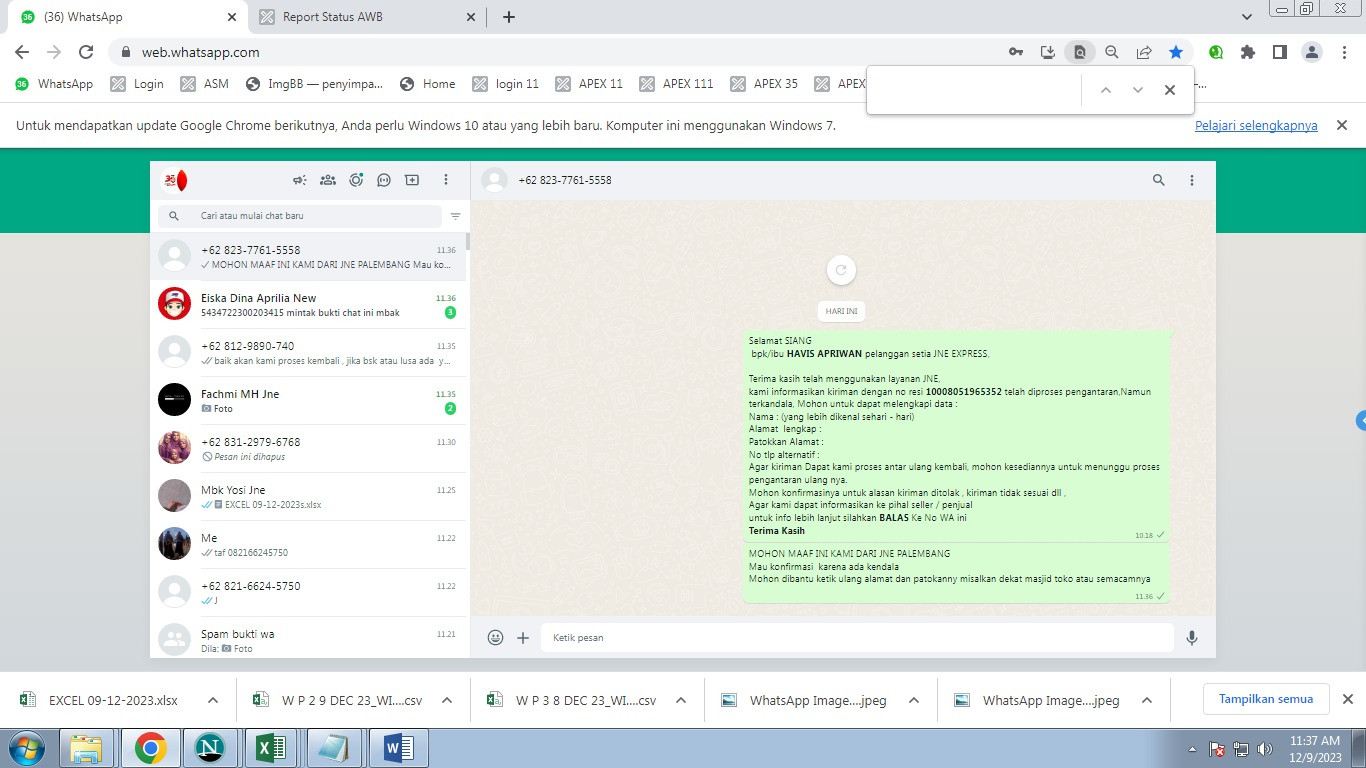Open the Extensions puzzle icon
The width and height of the screenshot is (1366, 768).
pyautogui.click(x=1248, y=52)
